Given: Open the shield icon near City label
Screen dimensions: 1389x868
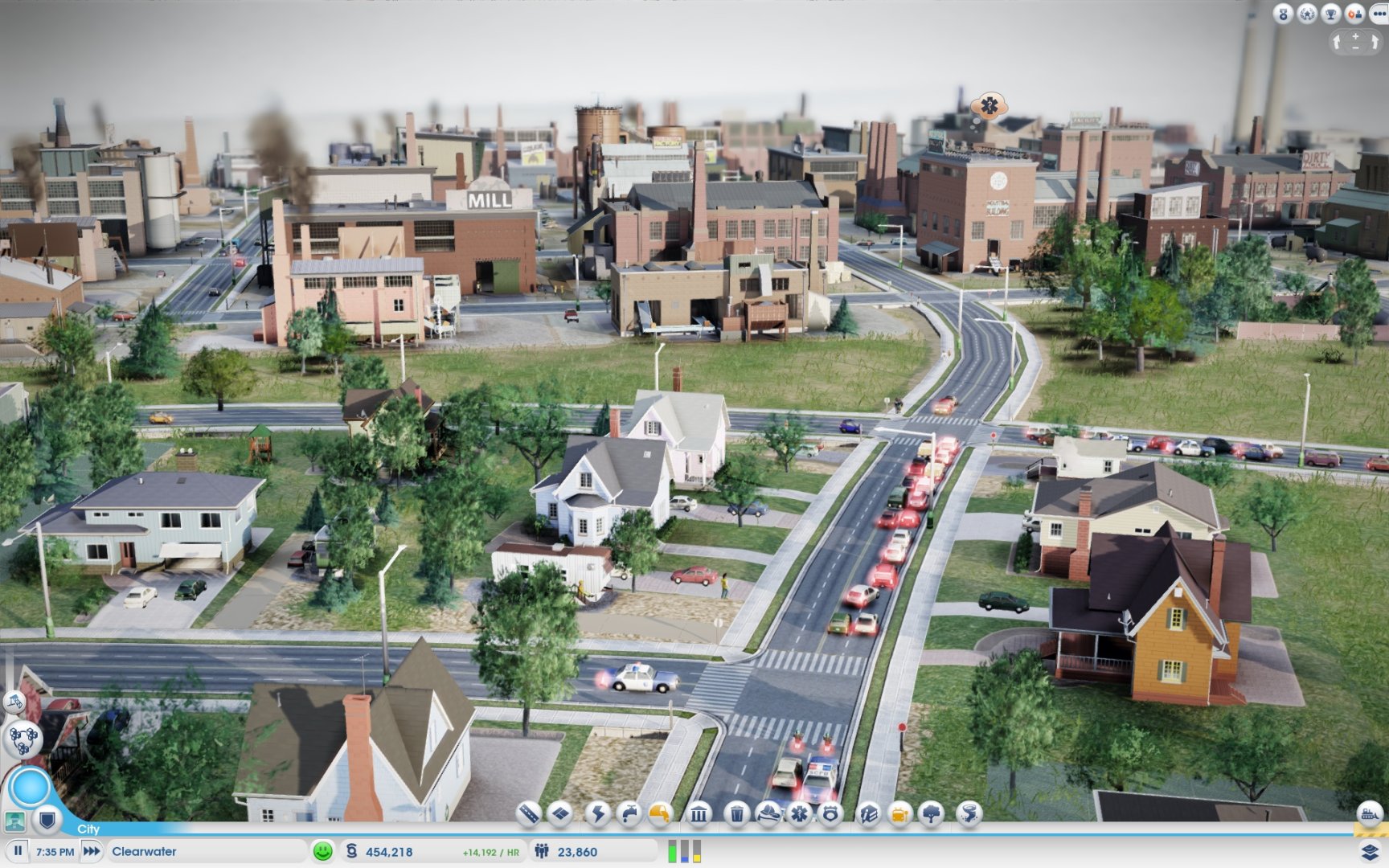Looking at the screenshot, I should [x=47, y=821].
